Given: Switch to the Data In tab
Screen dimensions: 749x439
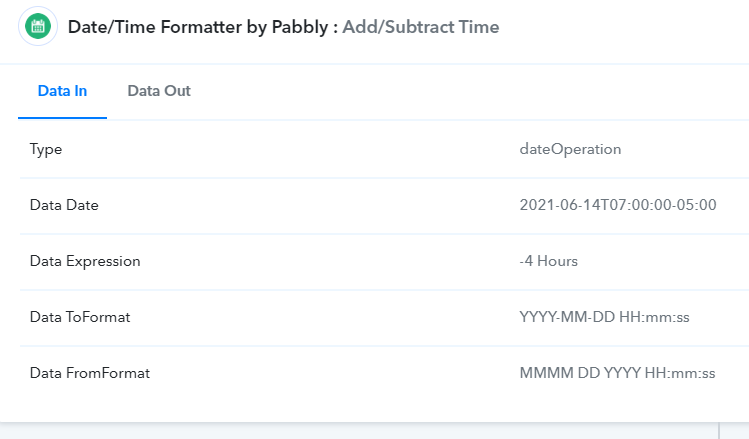Looking at the screenshot, I should (x=62, y=91).
